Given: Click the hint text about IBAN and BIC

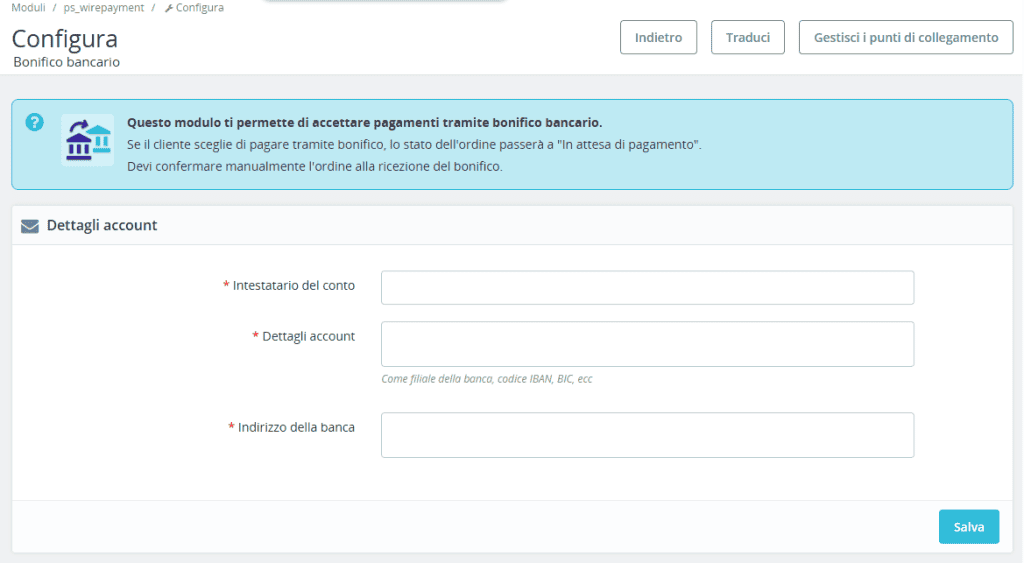Looking at the screenshot, I should click(487, 379).
